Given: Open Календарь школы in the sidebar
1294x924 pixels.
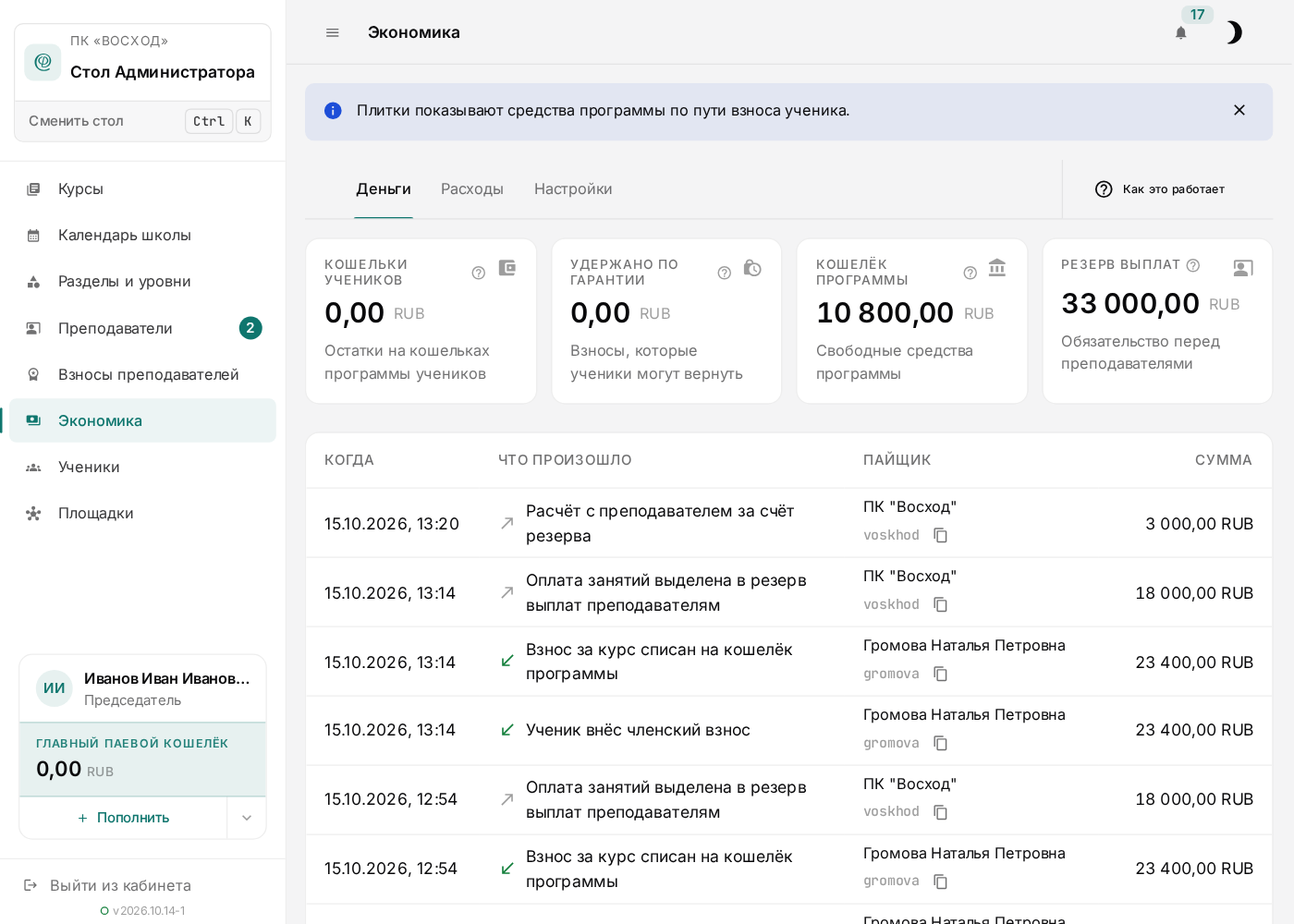Looking at the screenshot, I should [142, 235].
